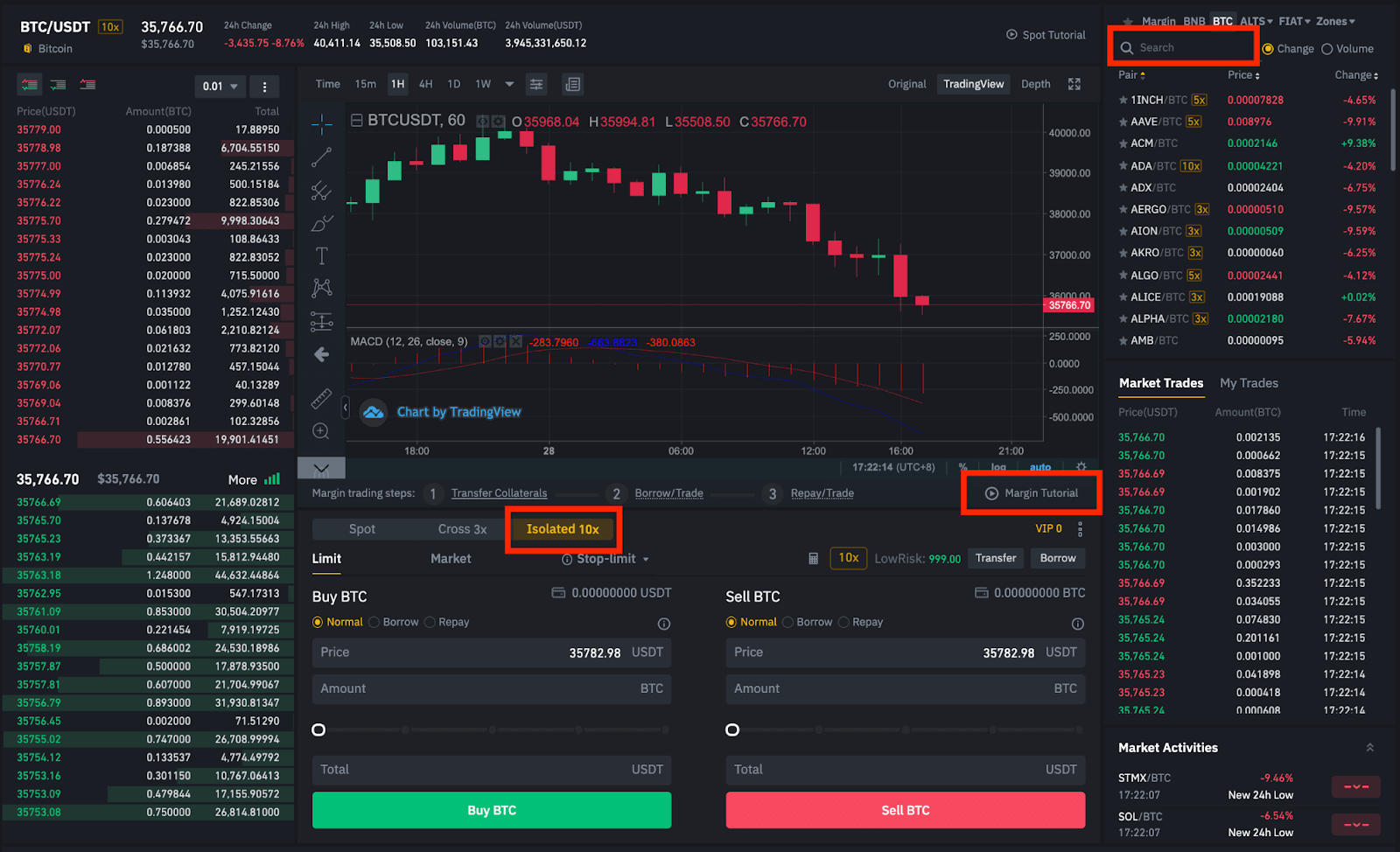The image size is (1400, 852).
Task: Click depth bars icon beside More
Action: tap(272, 478)
